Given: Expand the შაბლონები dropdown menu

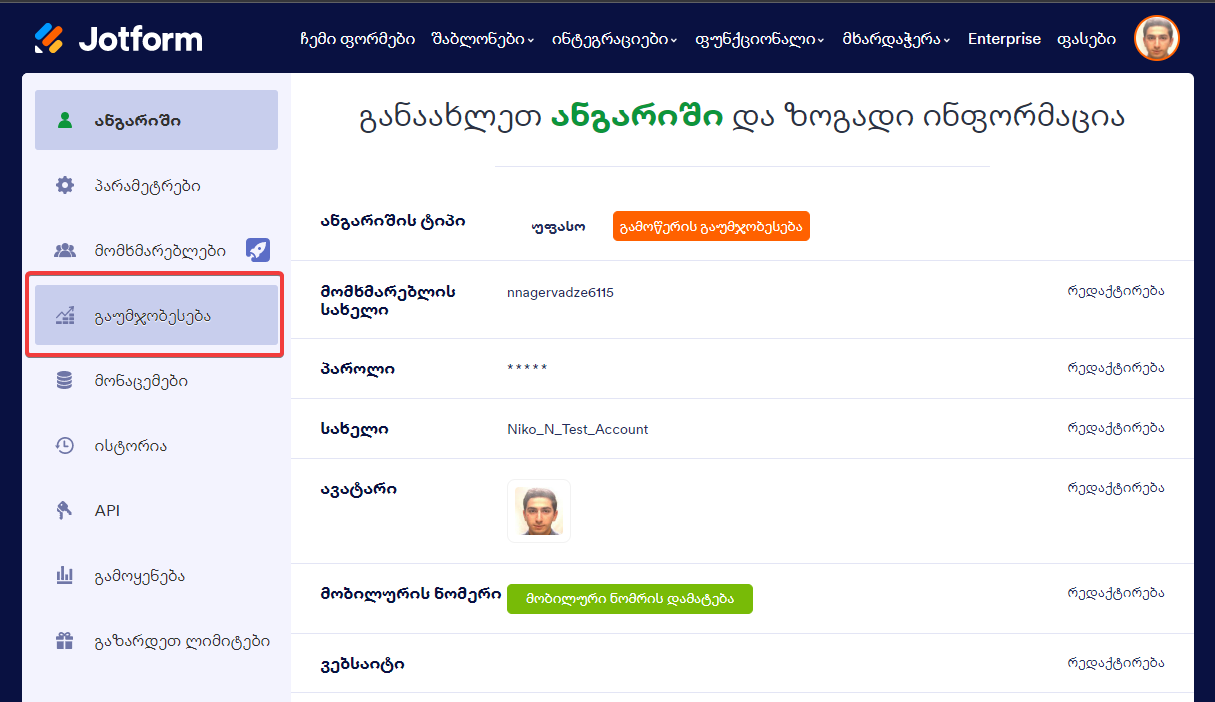Looking at the screenshot, I should [483, 39].
